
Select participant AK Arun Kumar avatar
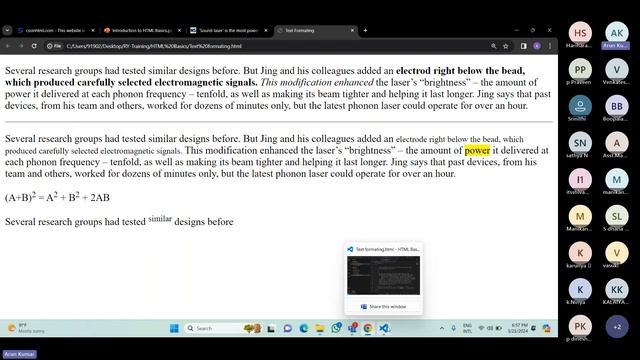617,33
